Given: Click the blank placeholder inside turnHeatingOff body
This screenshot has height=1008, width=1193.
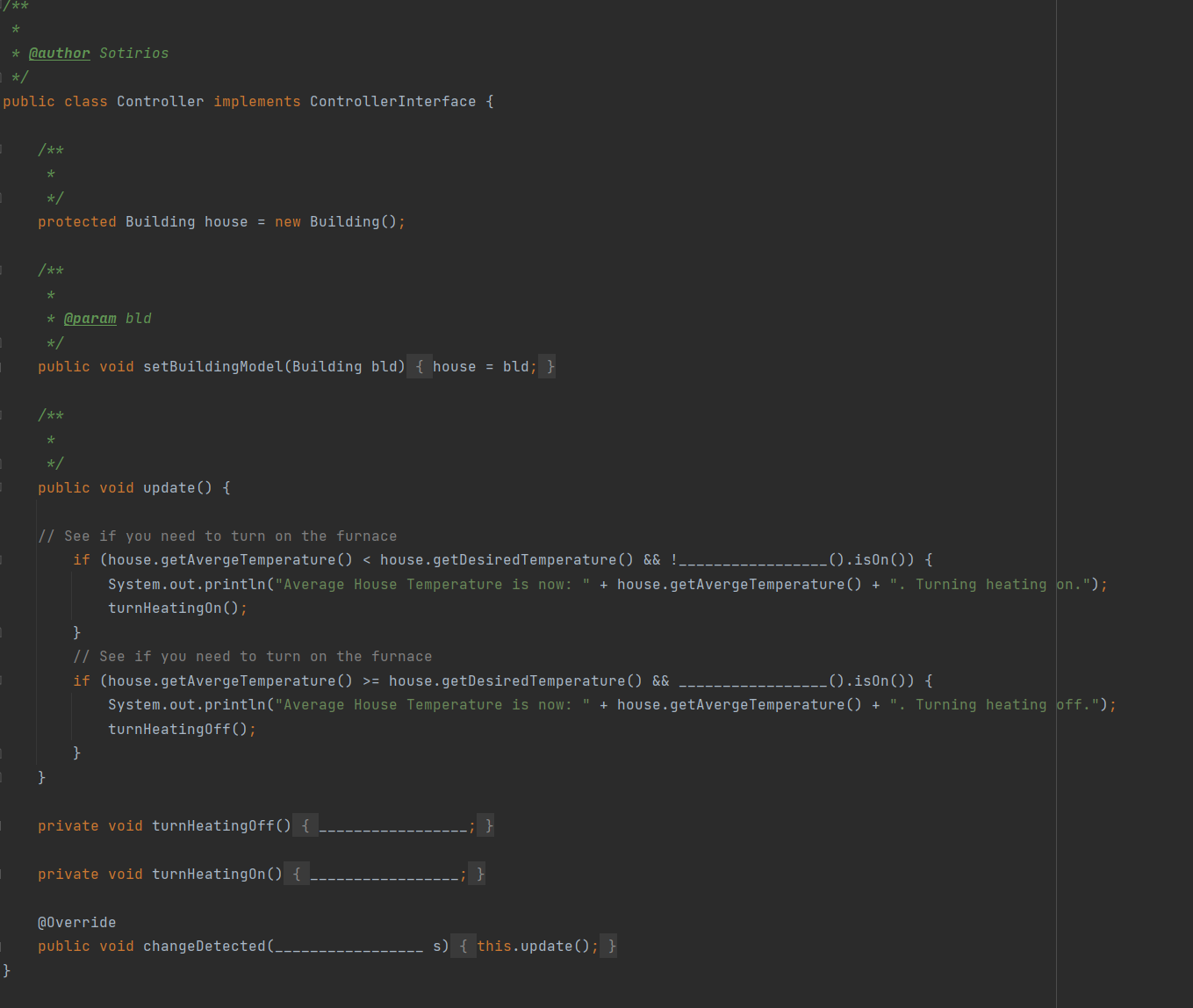Looking at the screenshot, I should pyautogui.click(x=392, y=825).
